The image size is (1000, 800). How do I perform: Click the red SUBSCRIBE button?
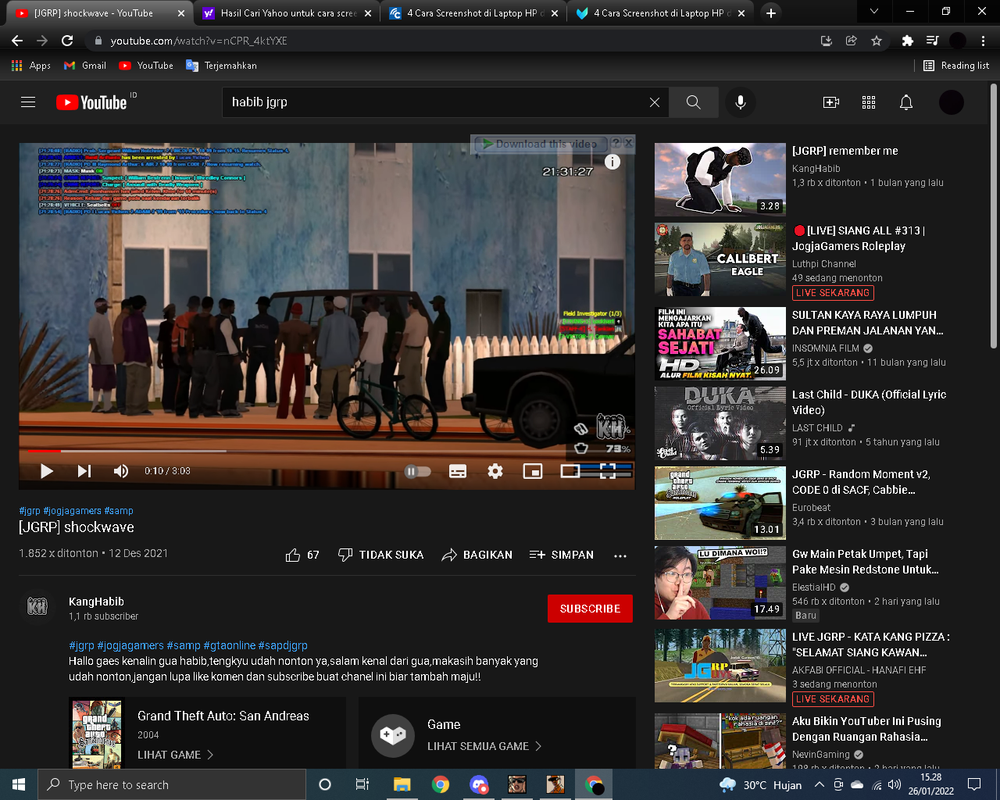590,609
